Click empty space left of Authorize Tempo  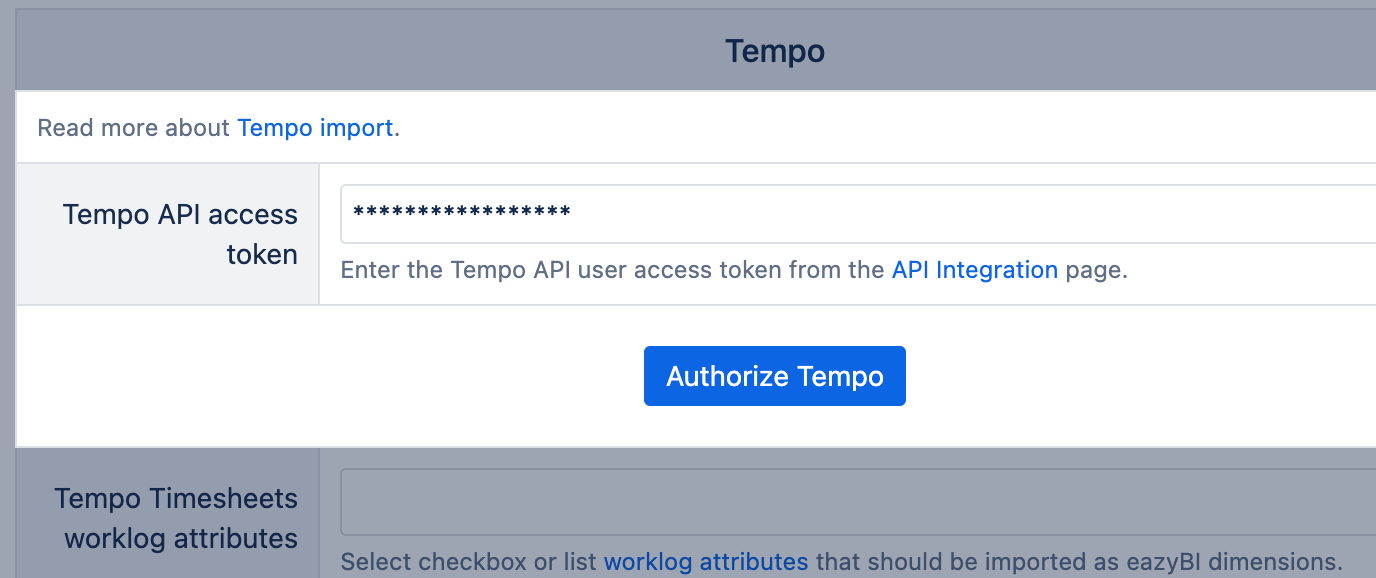pos(330,376)
